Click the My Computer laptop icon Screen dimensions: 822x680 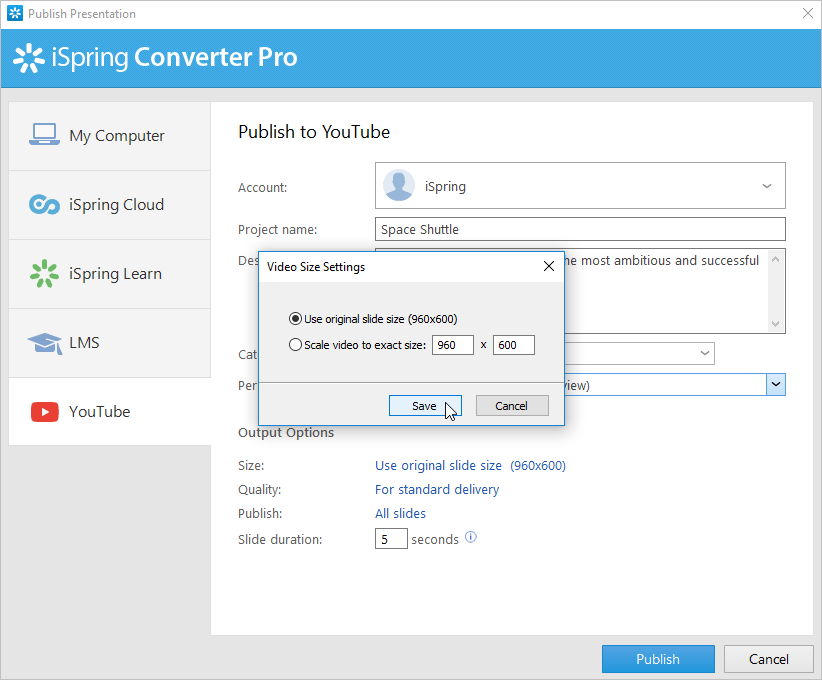point(44,135)
